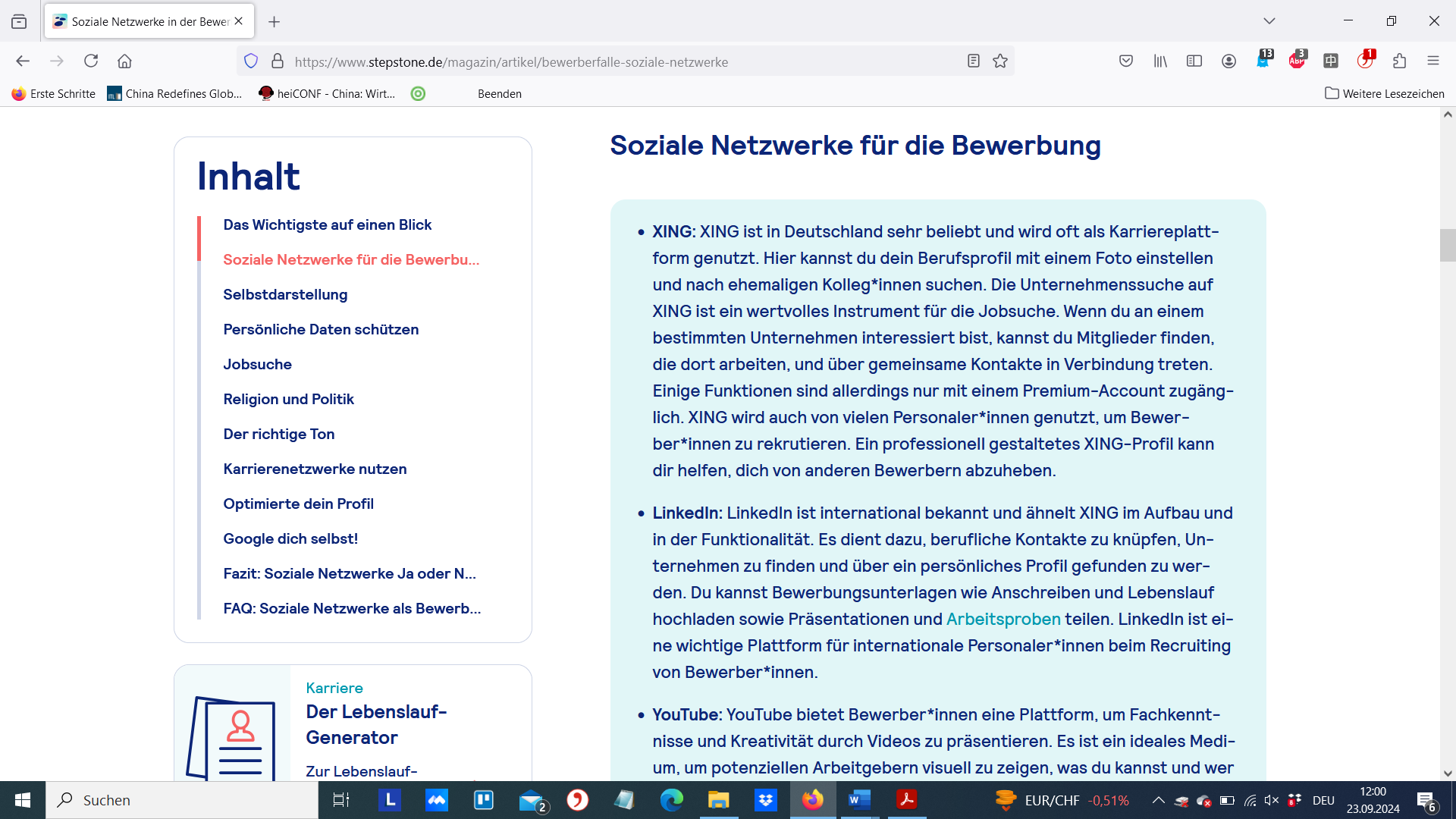Reload the current Stepstone page
Image resolution: width=1456 pixels, height=819 pixels.
(91, 61)
